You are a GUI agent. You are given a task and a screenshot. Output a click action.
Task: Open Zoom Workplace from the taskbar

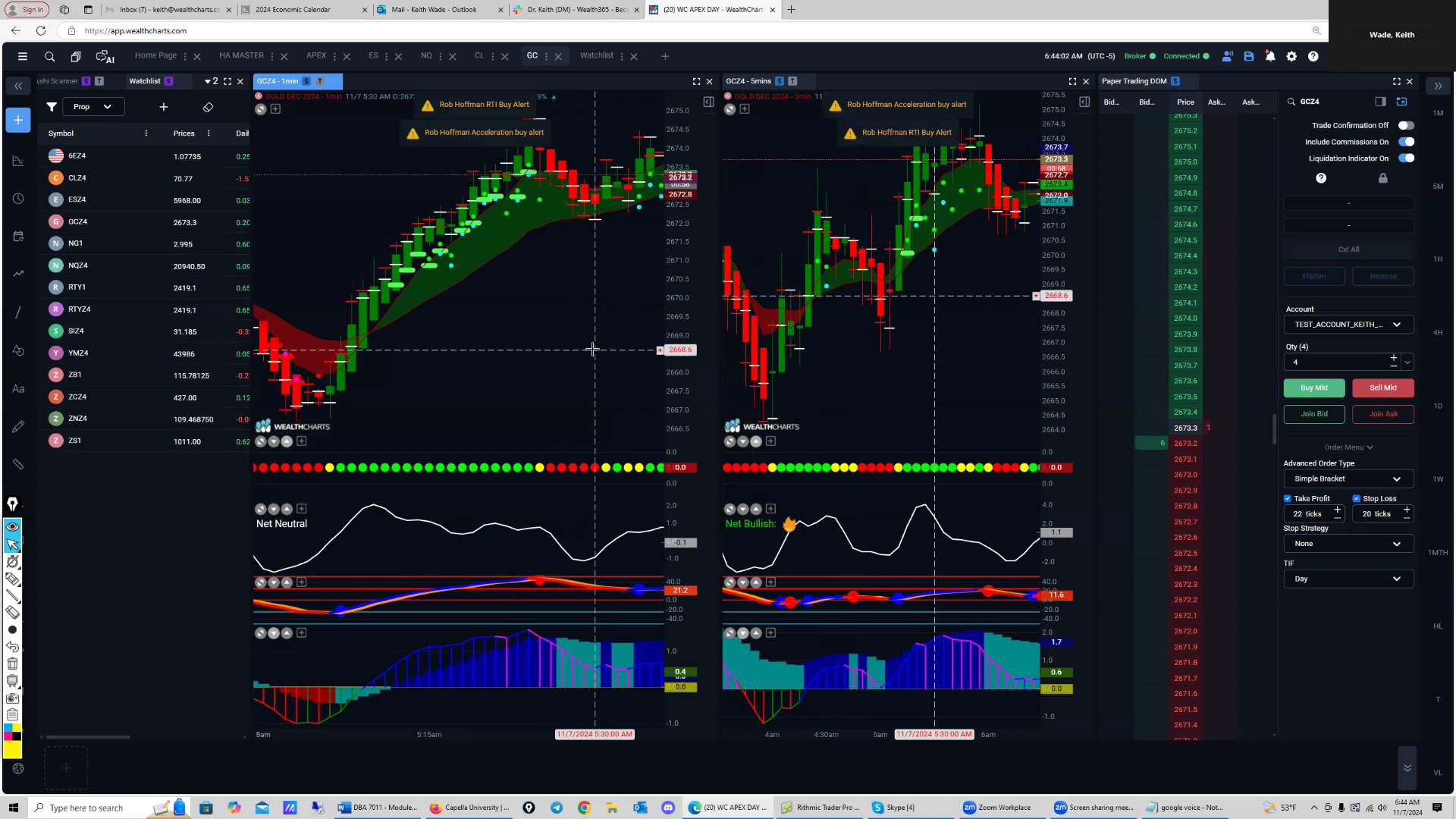tap(996, 807)
